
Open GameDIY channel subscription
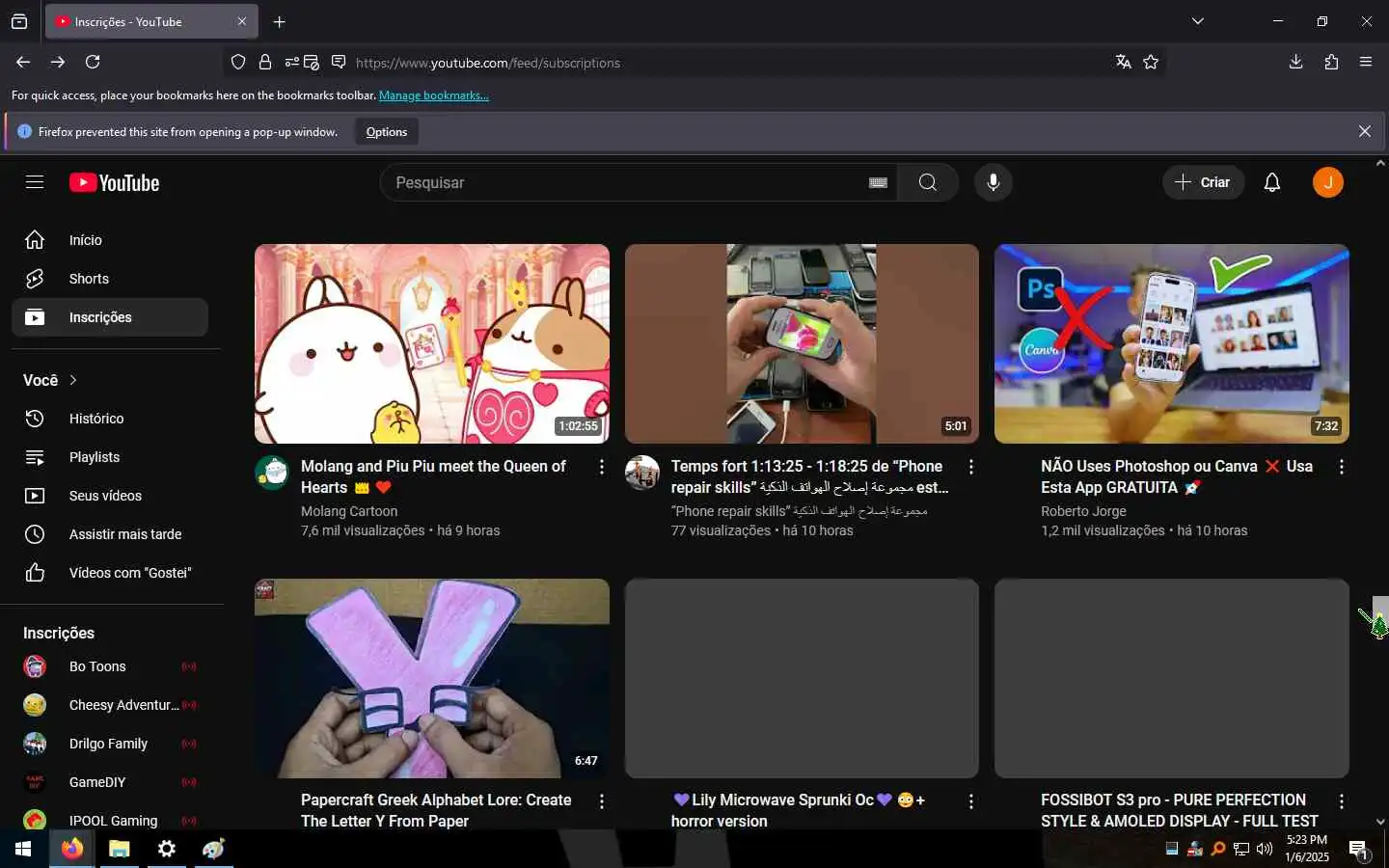click(x=110, y=782)
